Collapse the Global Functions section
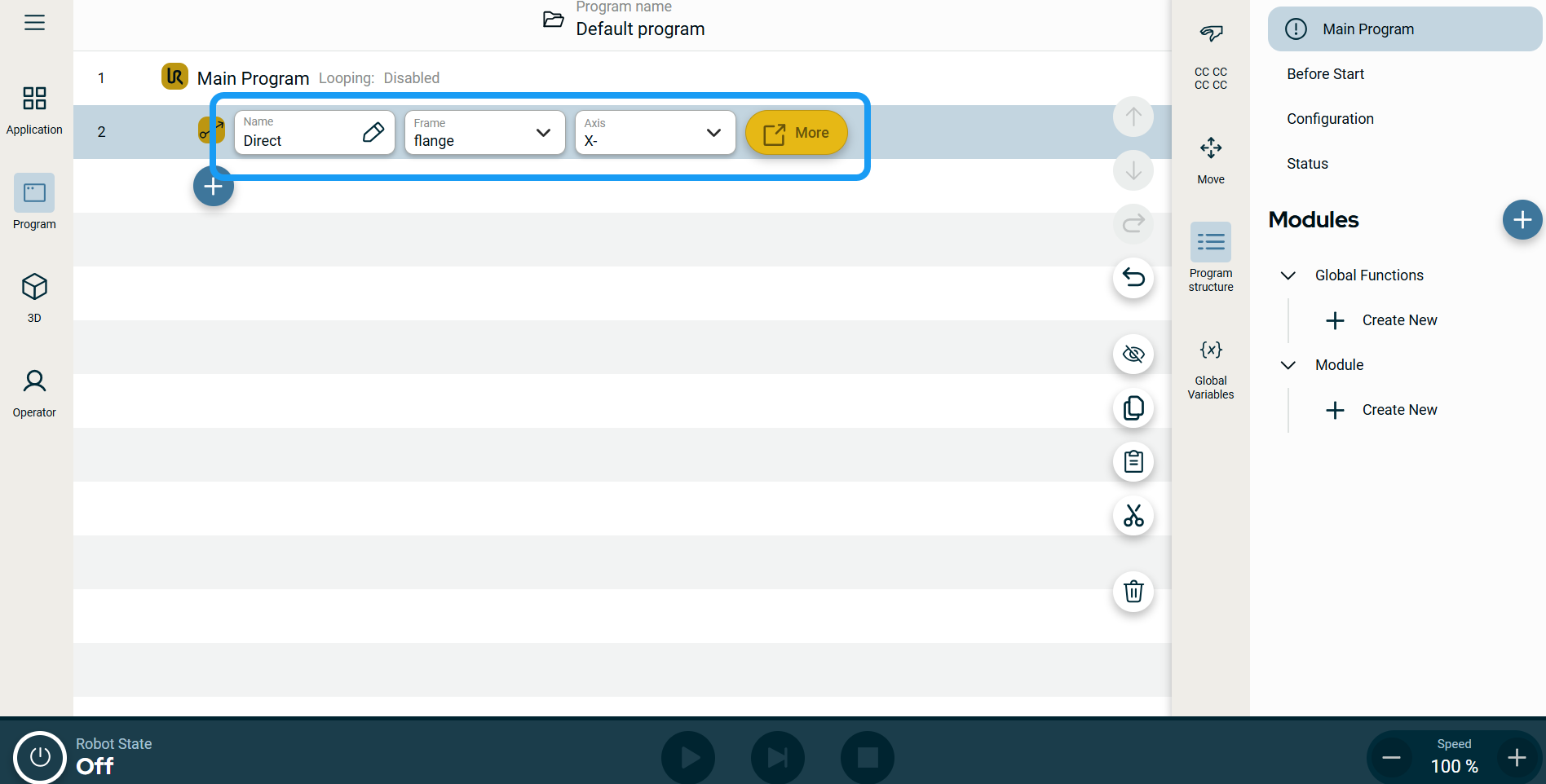This screenshot has width=1546, height=784. tap(1288, 275)
